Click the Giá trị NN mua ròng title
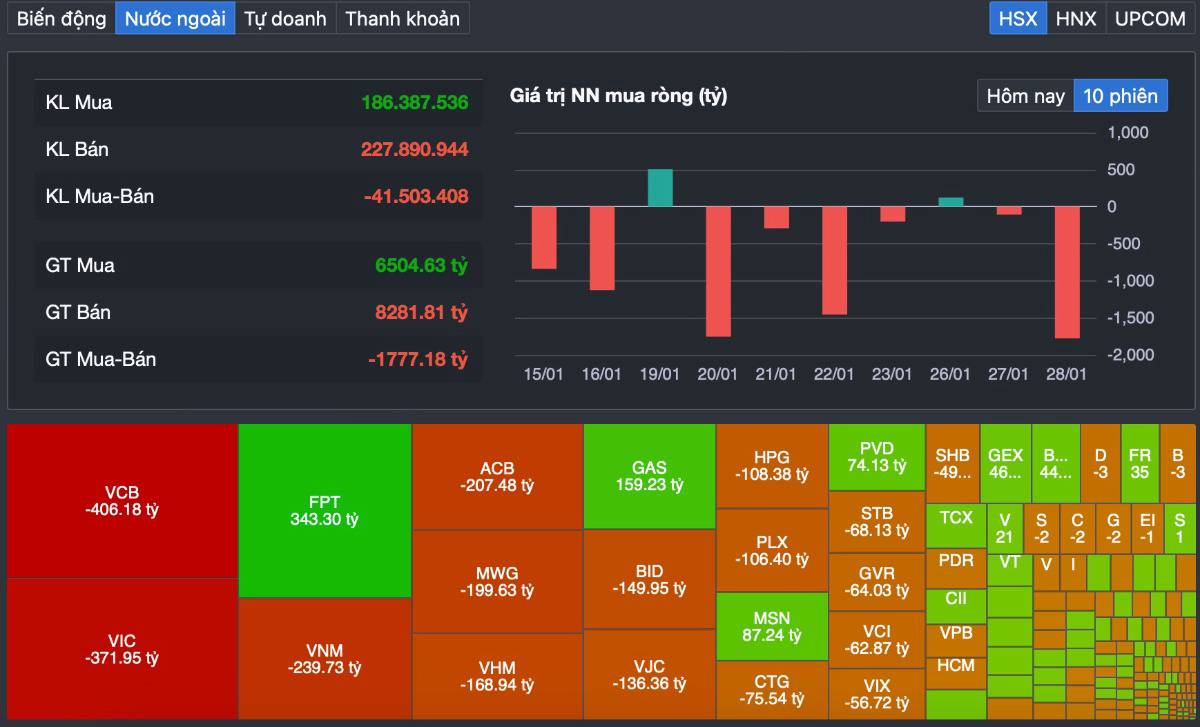 (618, 96)
